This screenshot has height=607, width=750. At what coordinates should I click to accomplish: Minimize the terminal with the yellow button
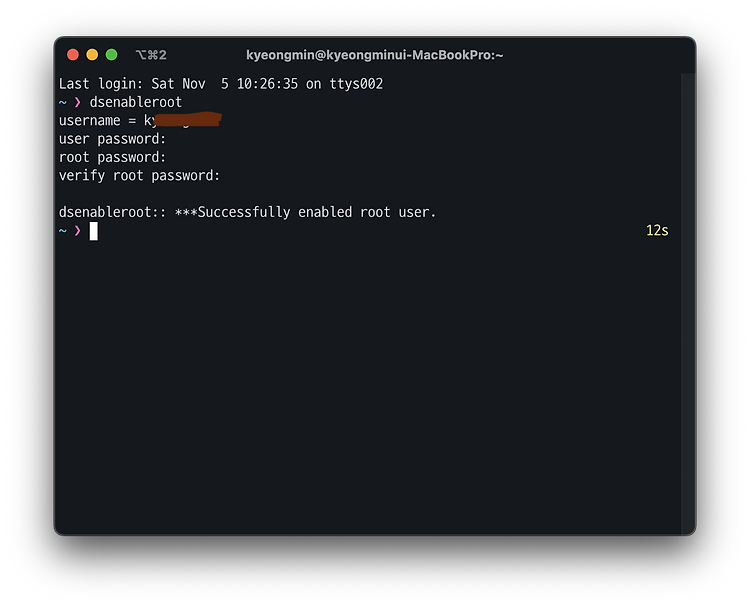pyautogui.click(x=92, y=55)
